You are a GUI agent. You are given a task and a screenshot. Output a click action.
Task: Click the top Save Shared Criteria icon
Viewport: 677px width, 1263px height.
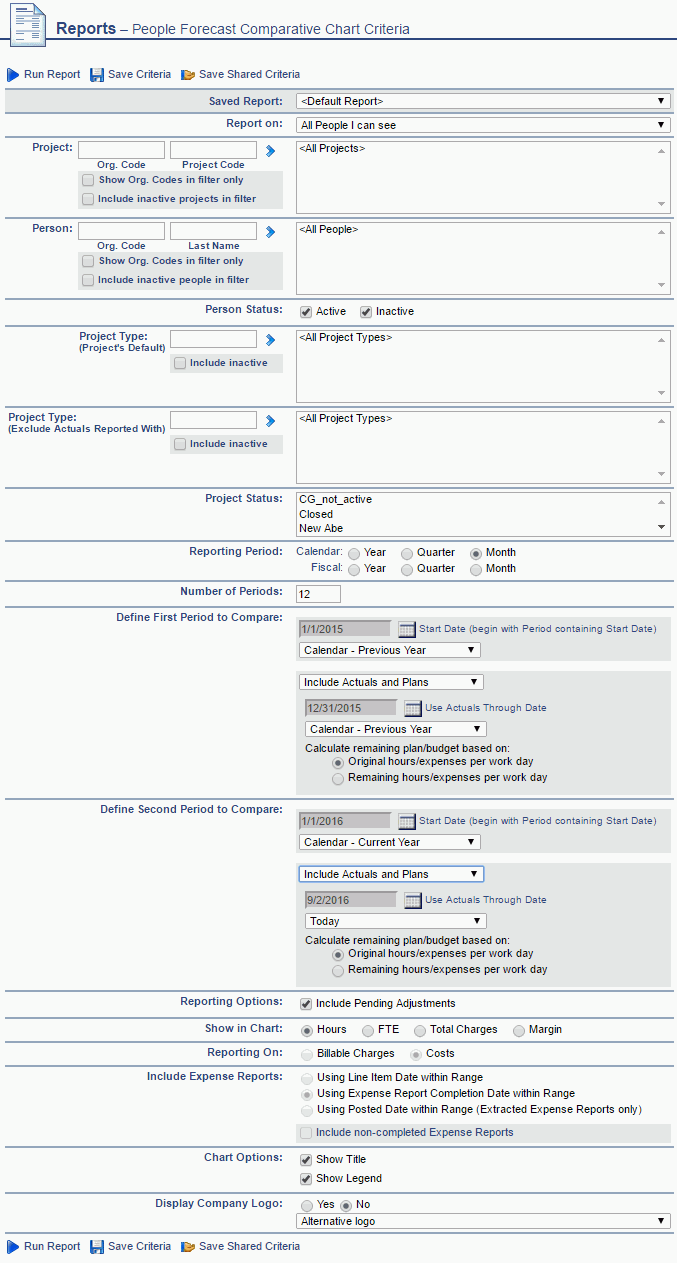187,75
